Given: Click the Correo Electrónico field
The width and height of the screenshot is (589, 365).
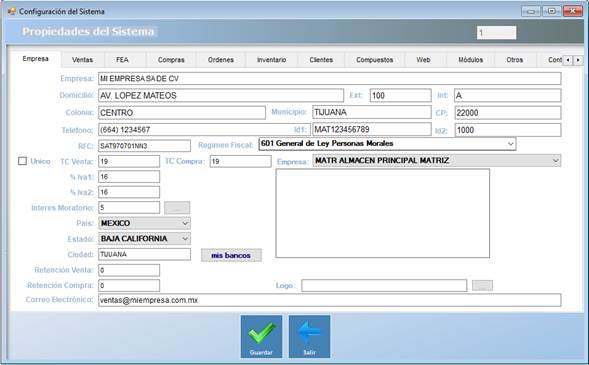Looking at the screenshot, I should (329, 300).
